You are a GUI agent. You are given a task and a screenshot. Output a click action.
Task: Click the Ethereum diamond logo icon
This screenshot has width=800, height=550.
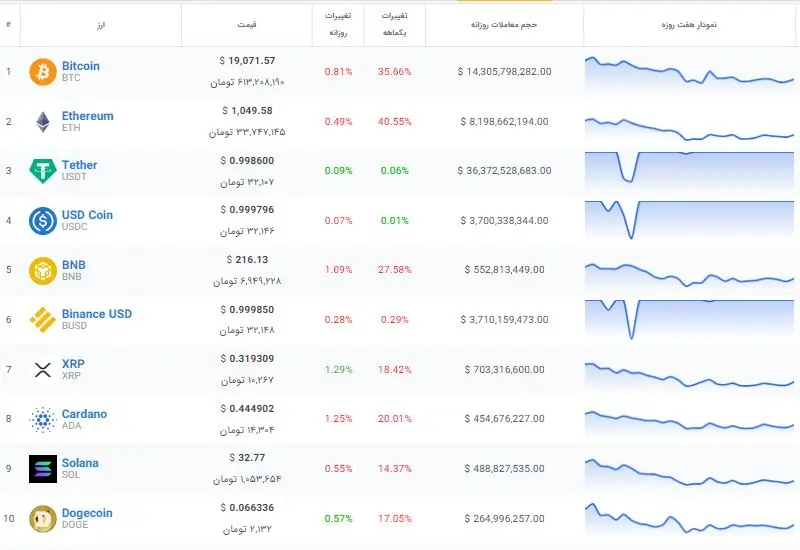(43, 122)
